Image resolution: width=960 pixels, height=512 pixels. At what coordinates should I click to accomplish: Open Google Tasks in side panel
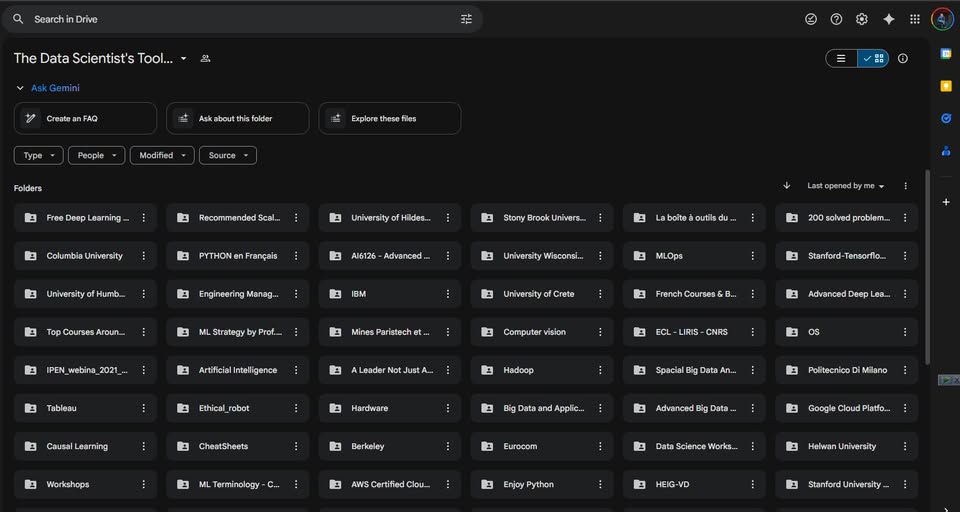pos(946,119)
